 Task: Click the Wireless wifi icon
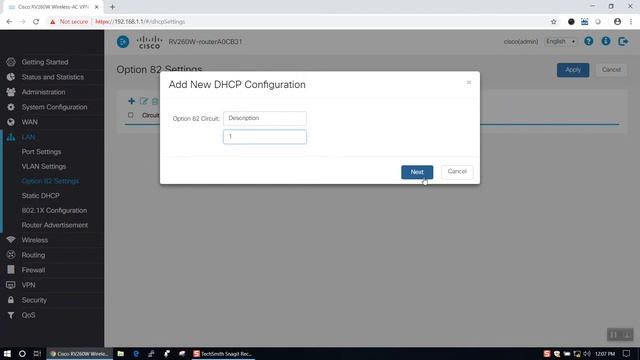click(11, 240)
